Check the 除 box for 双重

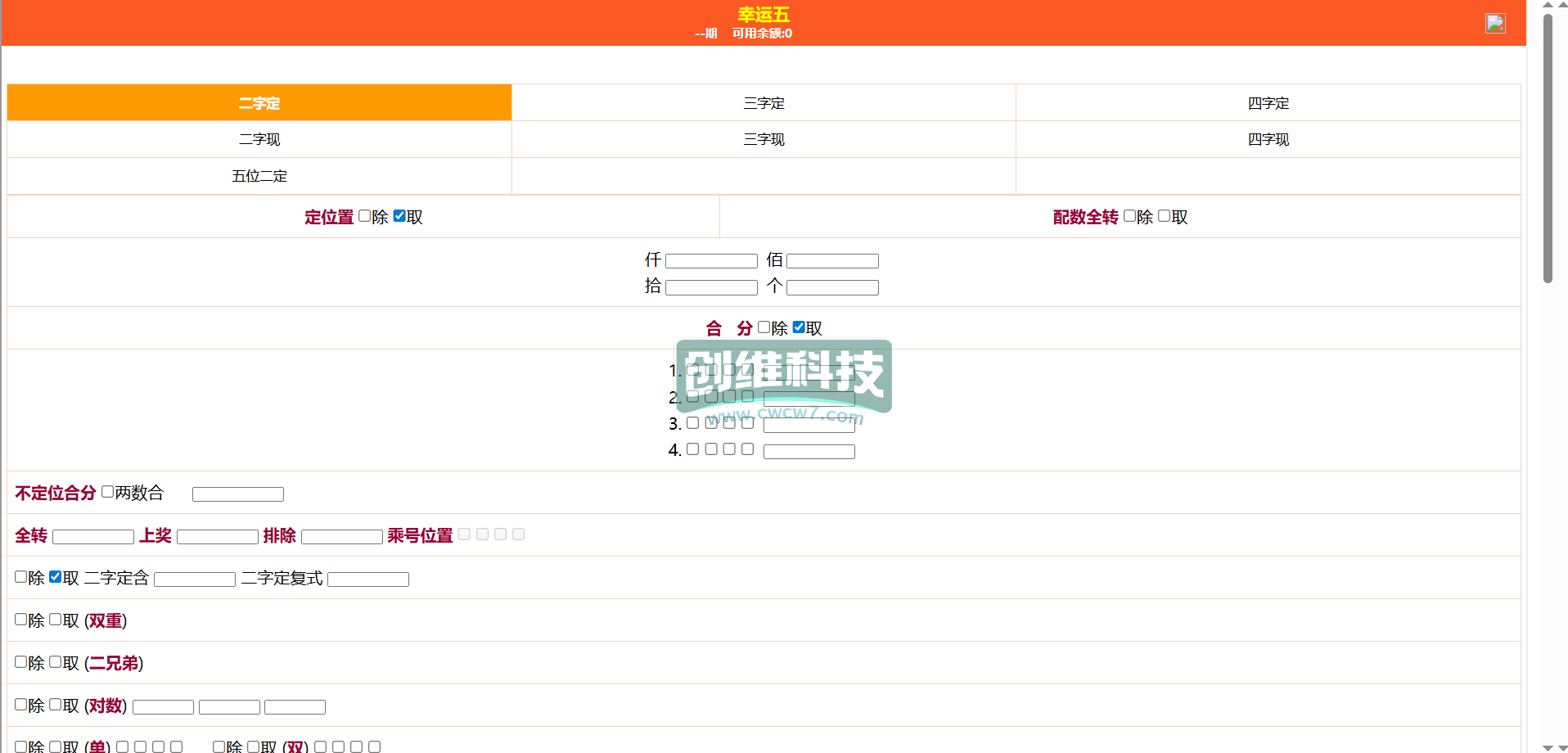20,619
